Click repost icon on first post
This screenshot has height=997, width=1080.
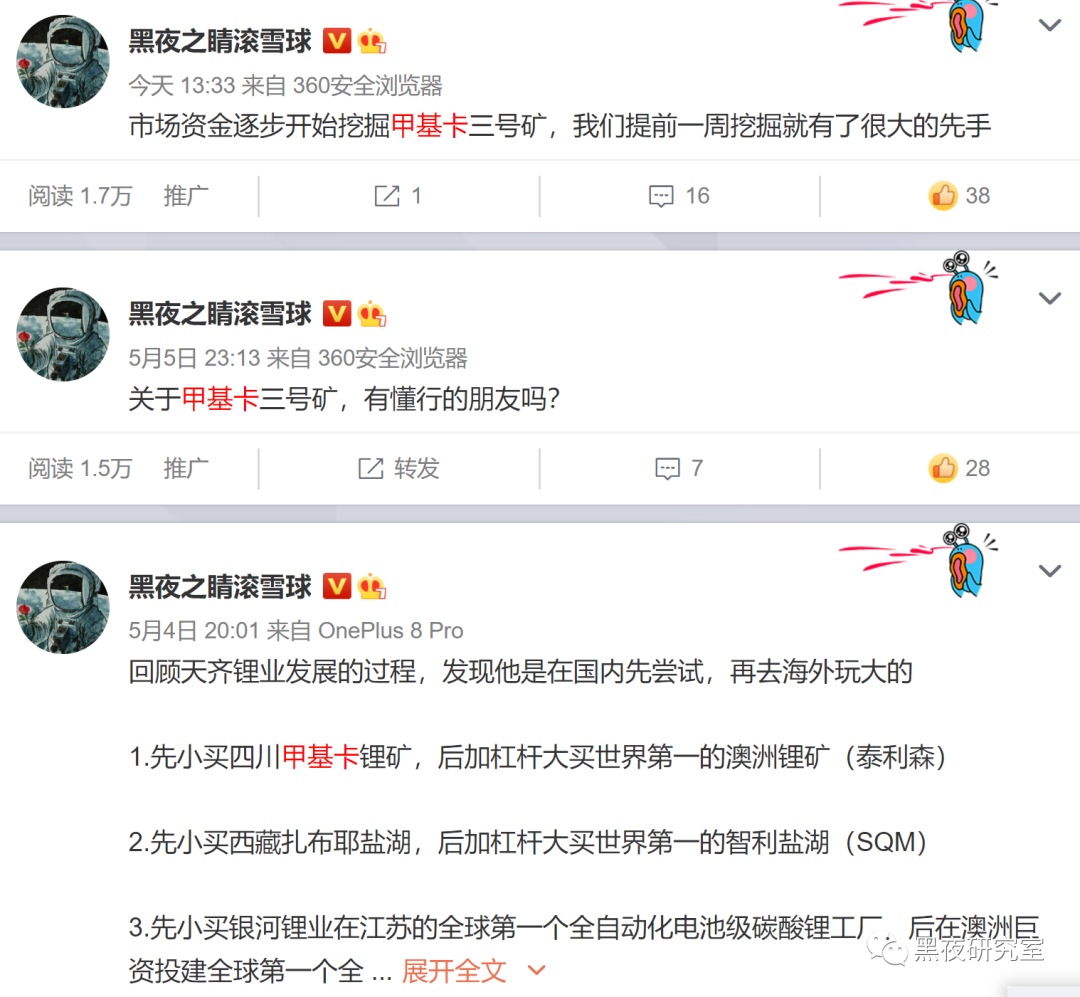(387, 196)
